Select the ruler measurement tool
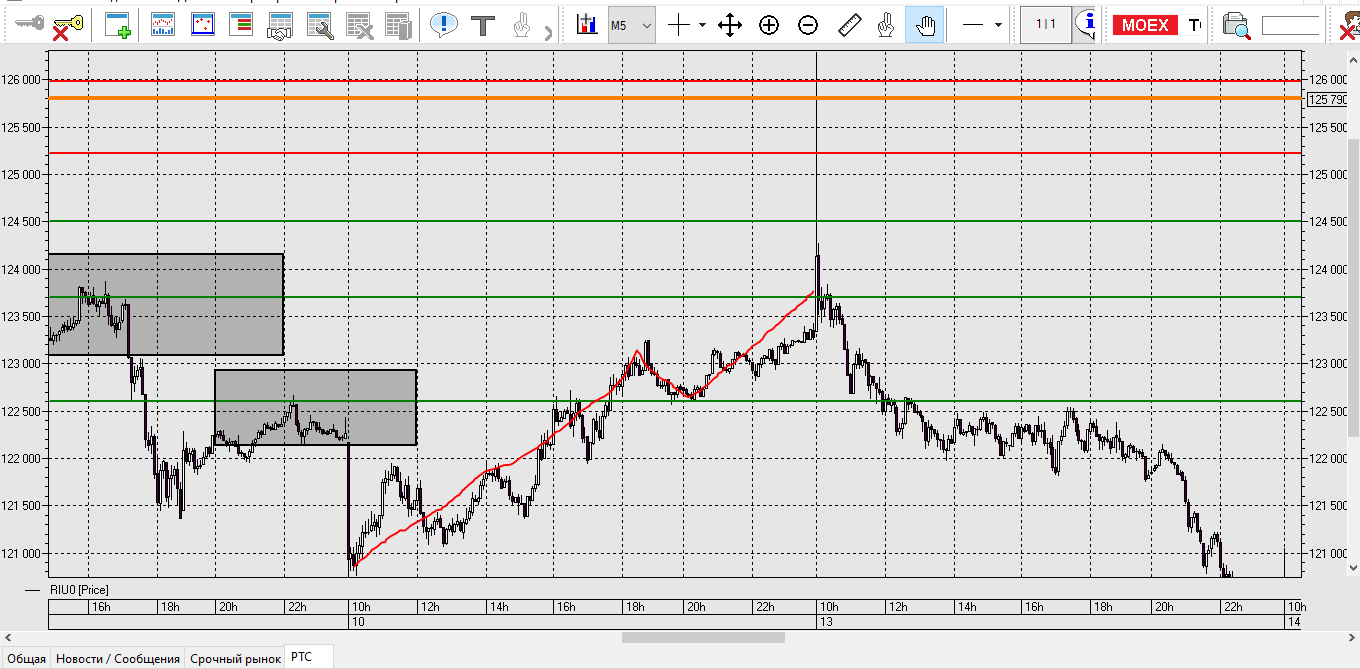The height and width of the screenshot is (669, 1360). click(x=849, y=25)
